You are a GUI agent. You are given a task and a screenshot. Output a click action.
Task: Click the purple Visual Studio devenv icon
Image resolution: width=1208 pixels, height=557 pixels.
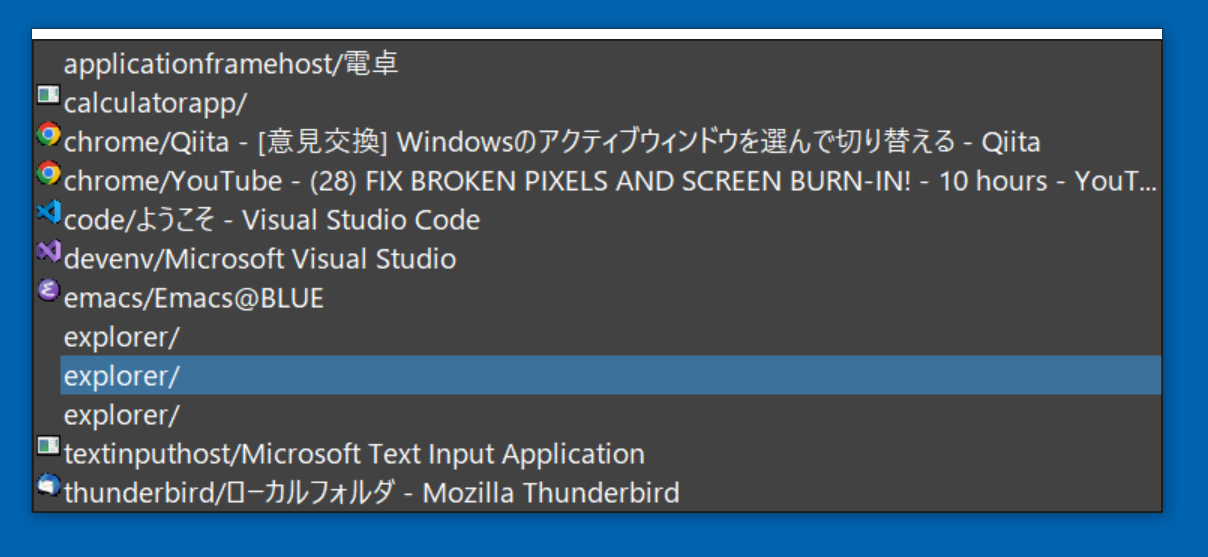(x=48, y=252)
